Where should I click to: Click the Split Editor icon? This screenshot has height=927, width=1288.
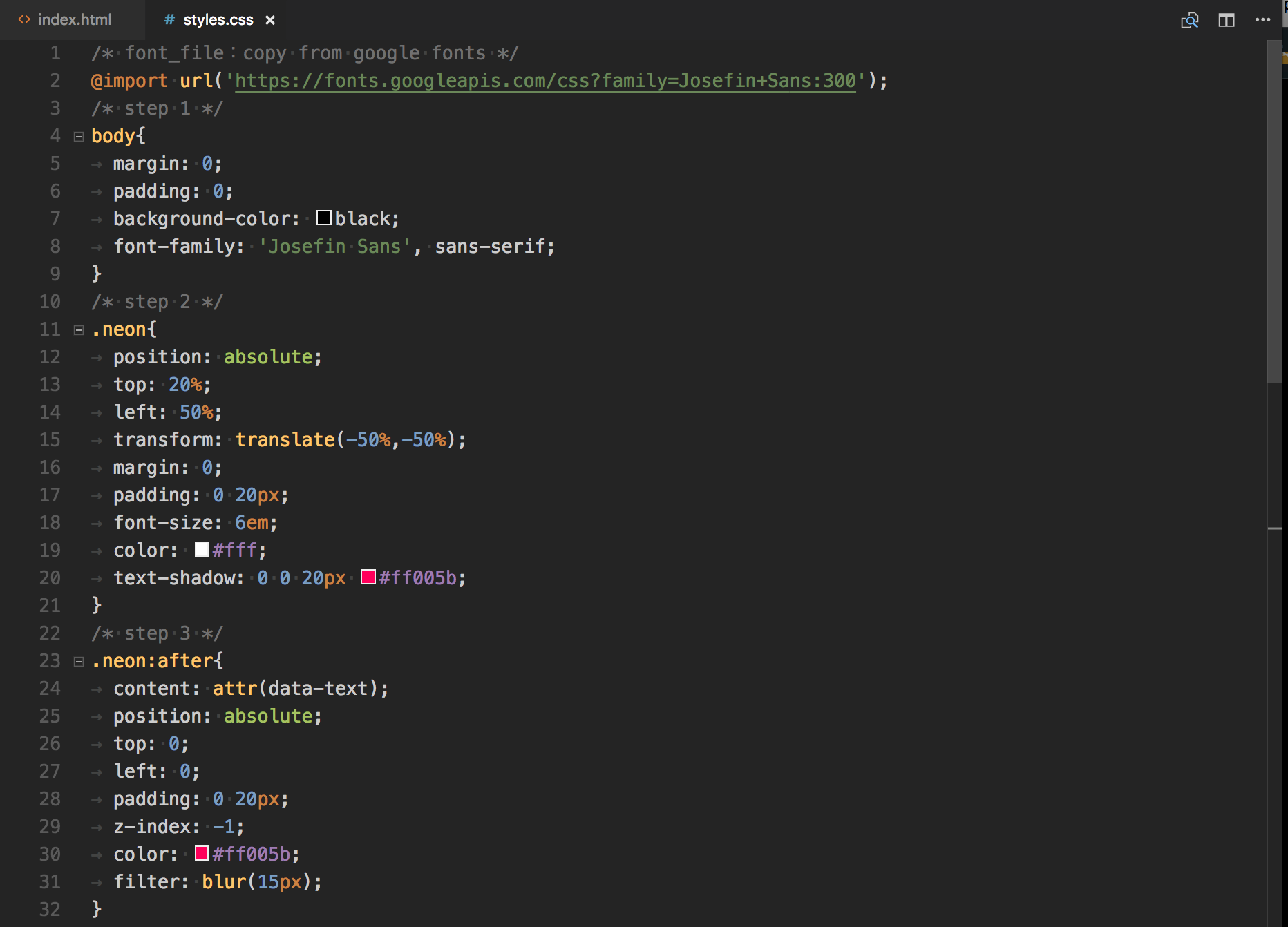[1227, 21]
